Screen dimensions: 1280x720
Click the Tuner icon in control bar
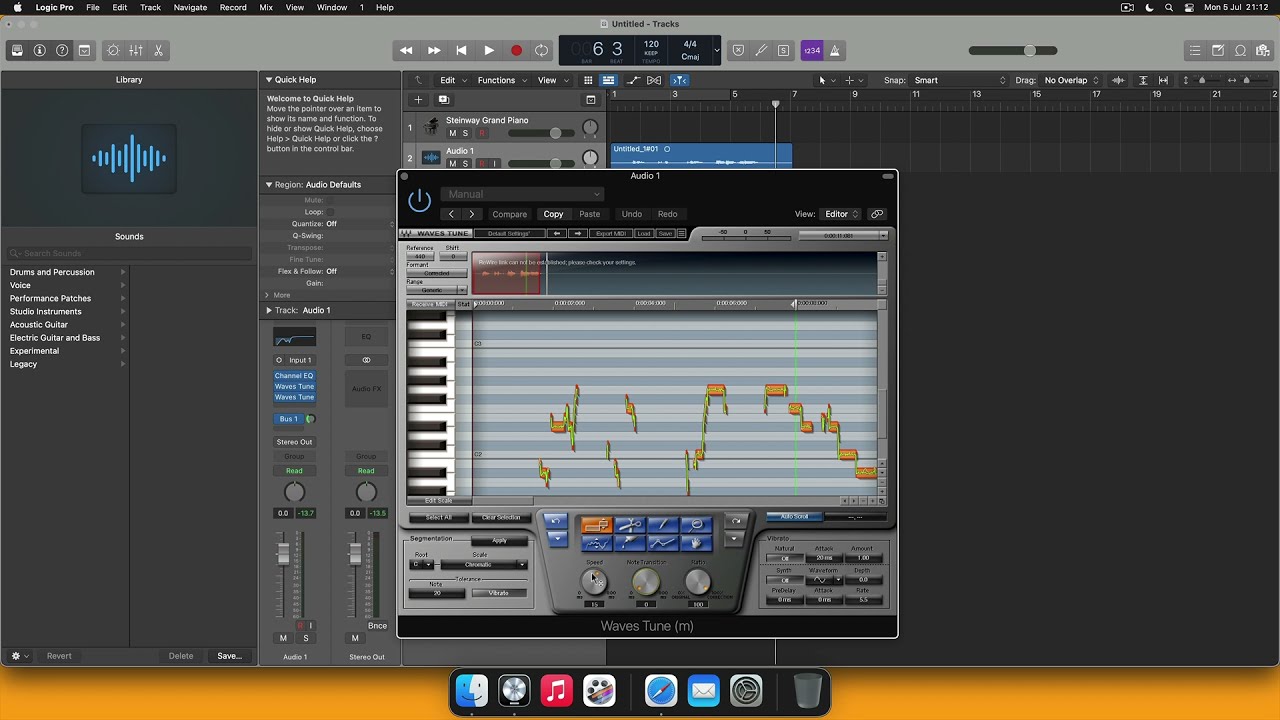click(x=761, y=50)
